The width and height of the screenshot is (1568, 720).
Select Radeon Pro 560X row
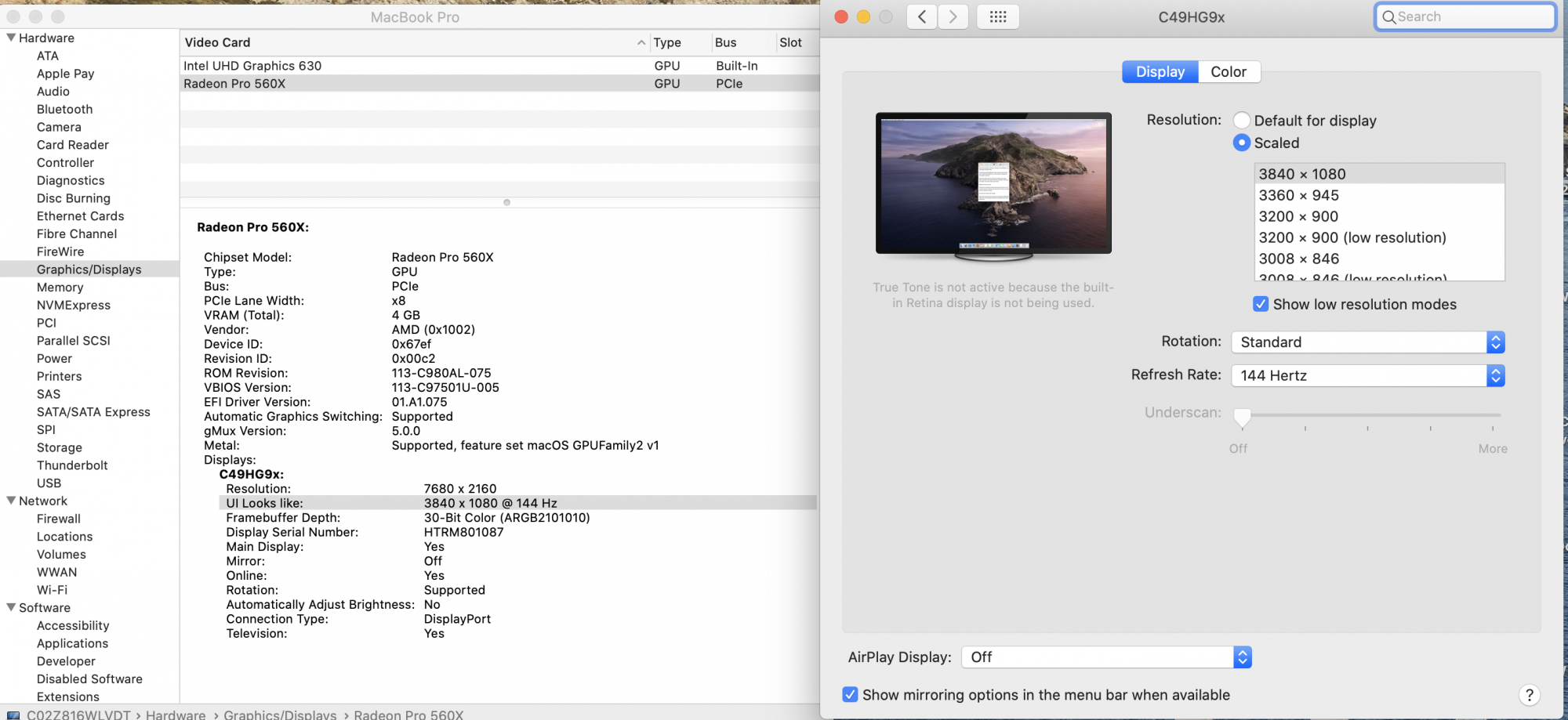click(x=500, y=84)
